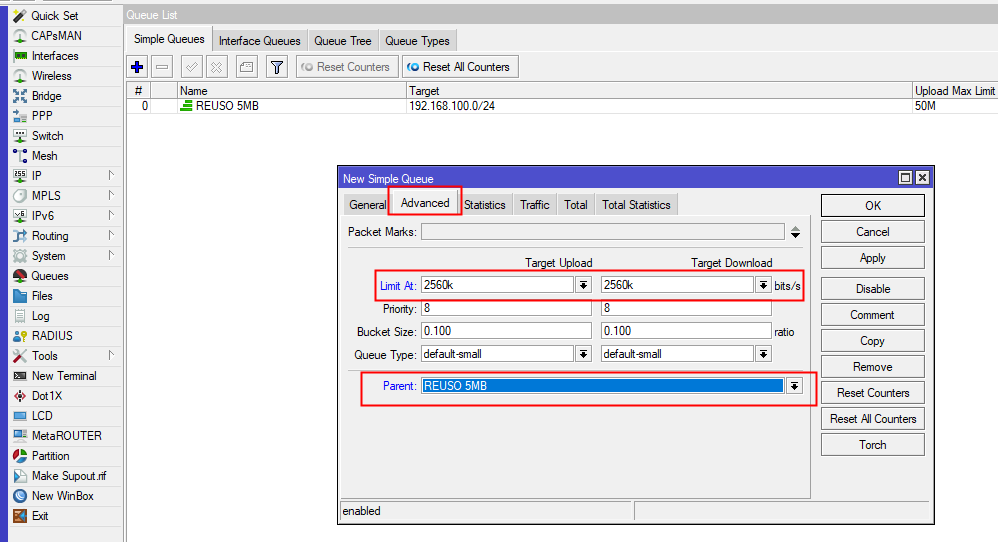
Task: Expand the Packet Marks list arrows
Action: tap(795, 232)
